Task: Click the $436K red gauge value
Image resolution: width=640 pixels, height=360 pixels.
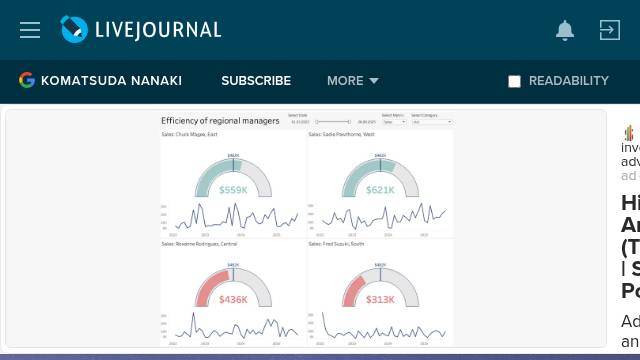Action: pos(233,300)
